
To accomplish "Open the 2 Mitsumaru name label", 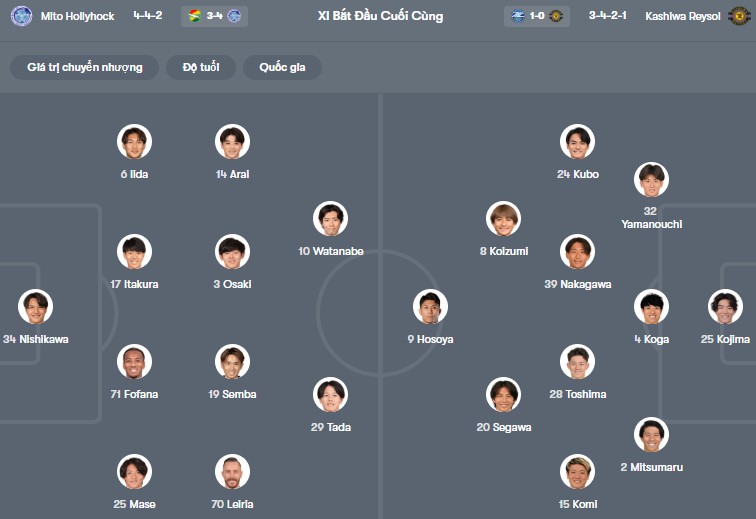I will tap(651, 467).
